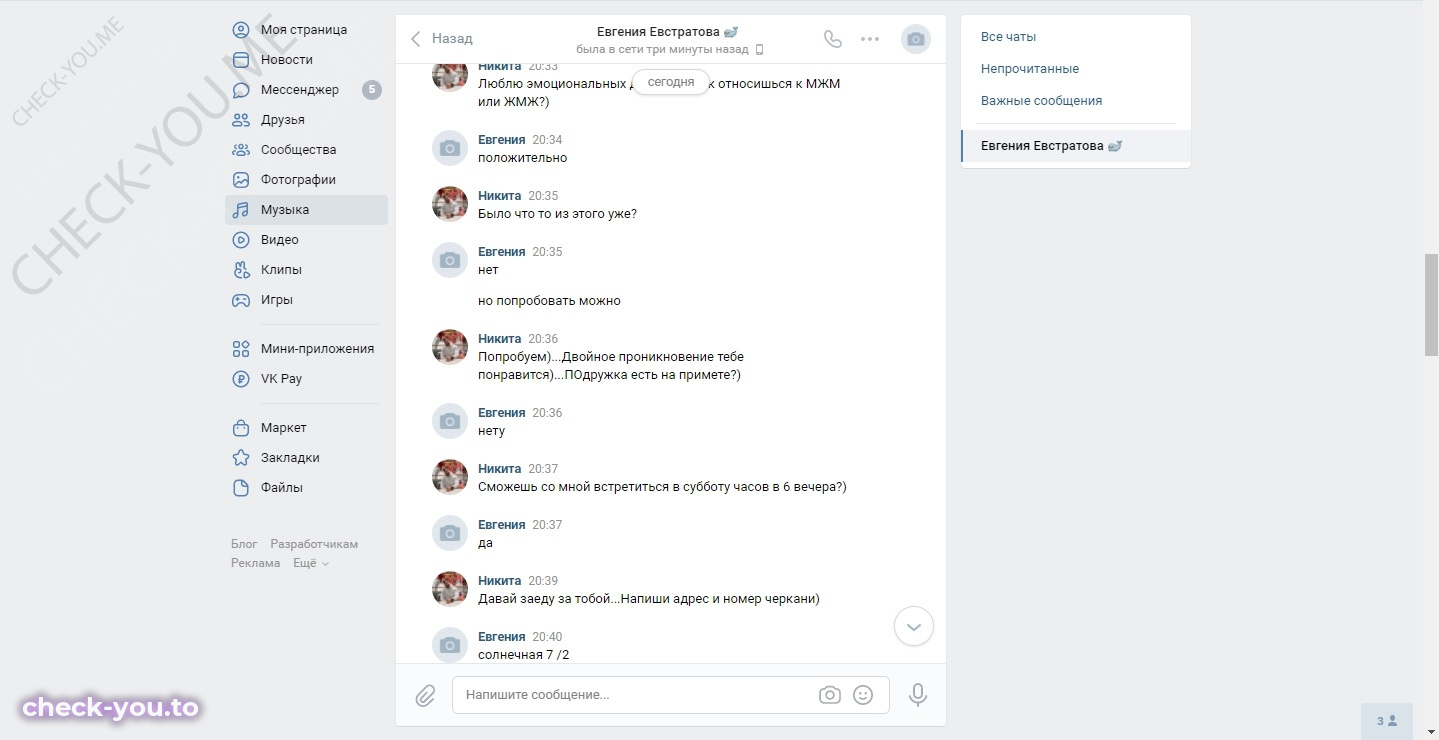Image resolution: width=1439 pixels, height=740 pixels.
Task: Expand Ещё footer dropdown
Action: point(311,563)
